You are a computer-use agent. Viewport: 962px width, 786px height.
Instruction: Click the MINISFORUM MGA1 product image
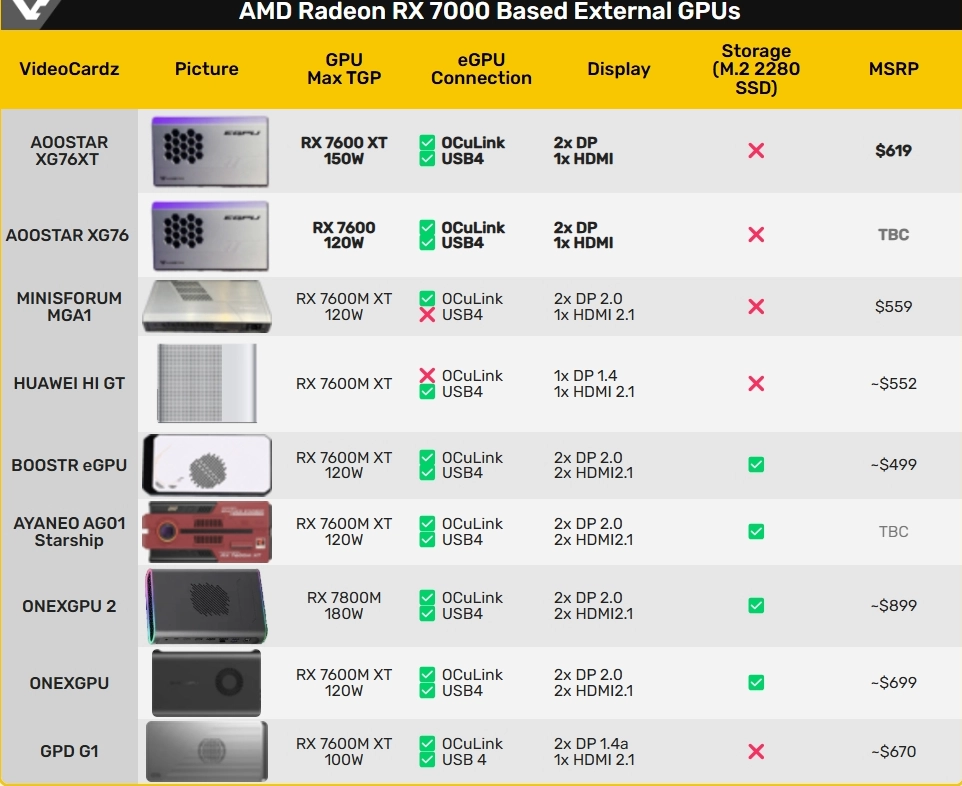pyautogui.click(x=206, y=306)
